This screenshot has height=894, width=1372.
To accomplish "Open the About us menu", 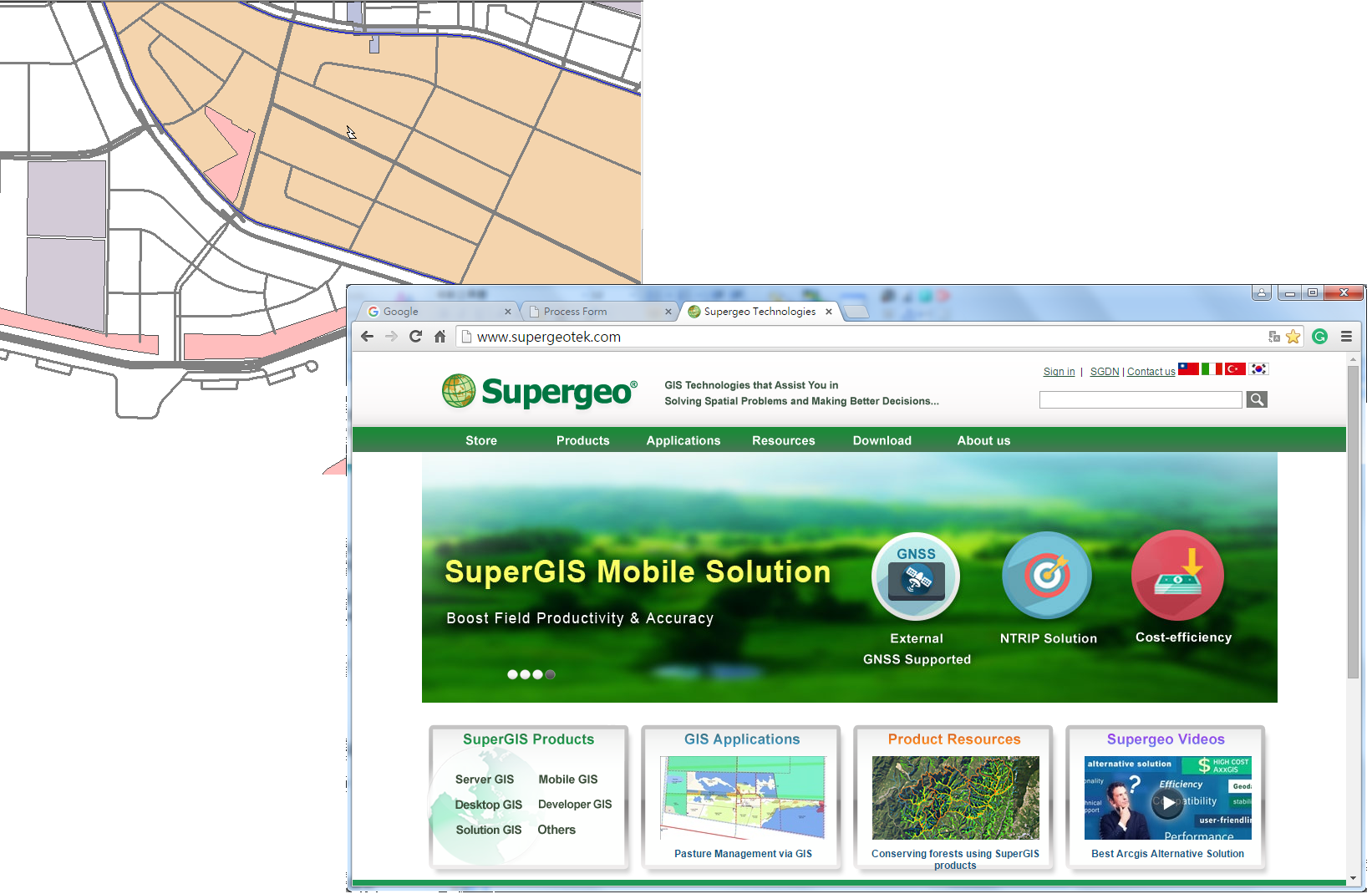I will (x=983, y=440).
